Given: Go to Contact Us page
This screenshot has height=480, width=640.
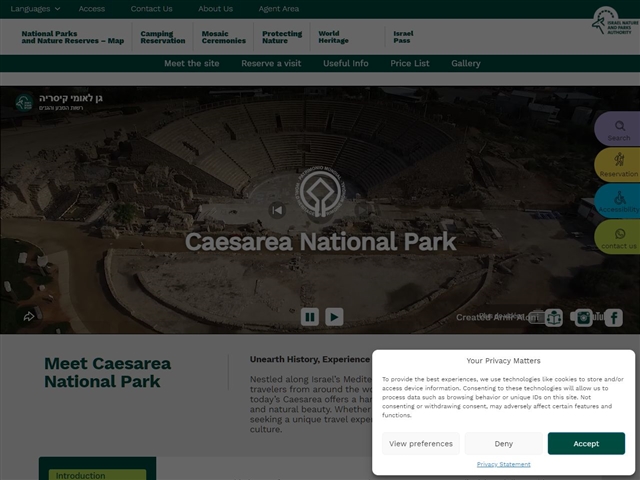Looking at the screenshot, I should (x=151, y=9).
